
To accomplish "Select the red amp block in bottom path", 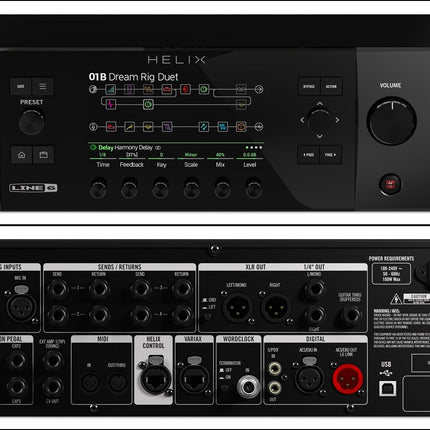I will pyautogui.click(x=111, y=127).
